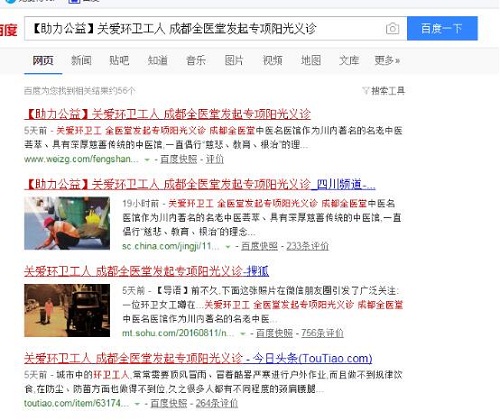Open 百度快照 for the sohu result

[x=274, y=333]
